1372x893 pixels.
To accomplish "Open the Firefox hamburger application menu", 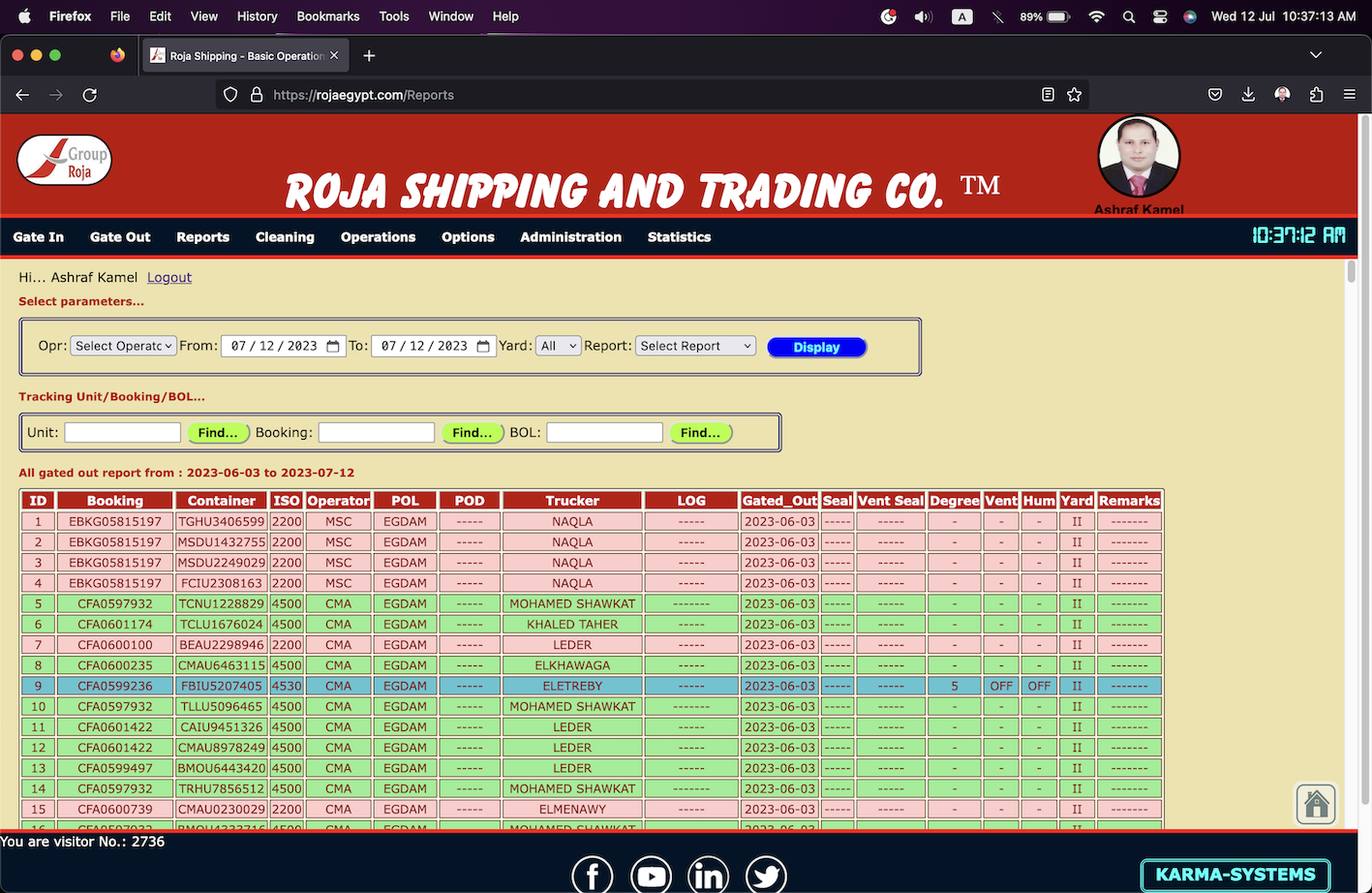I will click(x=1349, y=95).
